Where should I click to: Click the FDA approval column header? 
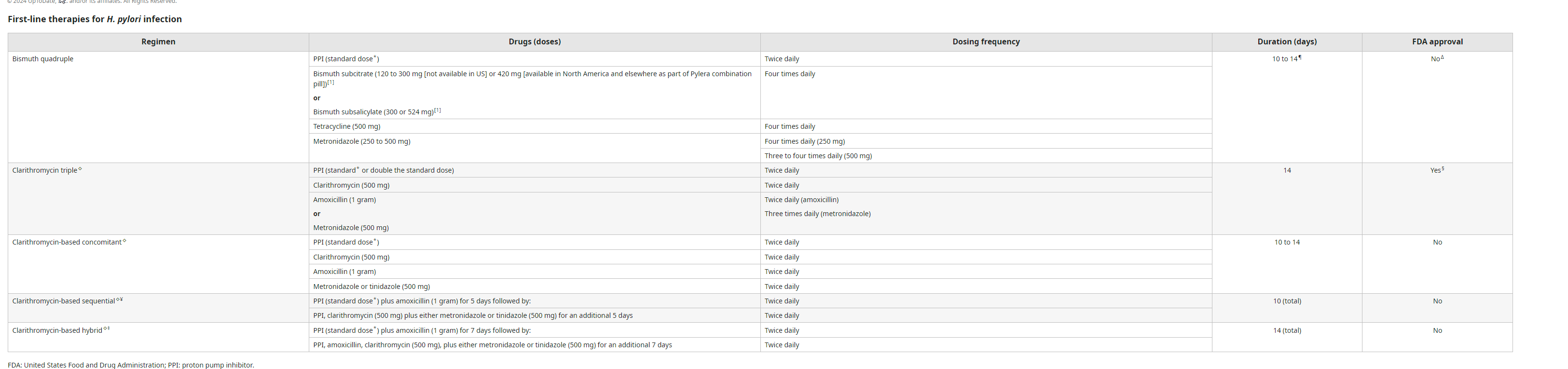coord(1437,42)
